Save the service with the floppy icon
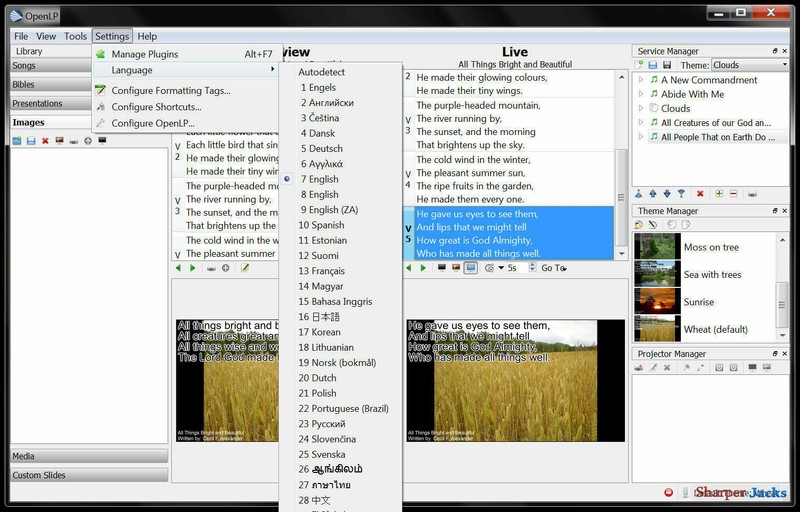The width and height of the screenshot is (800, 512). coord(667,65)
